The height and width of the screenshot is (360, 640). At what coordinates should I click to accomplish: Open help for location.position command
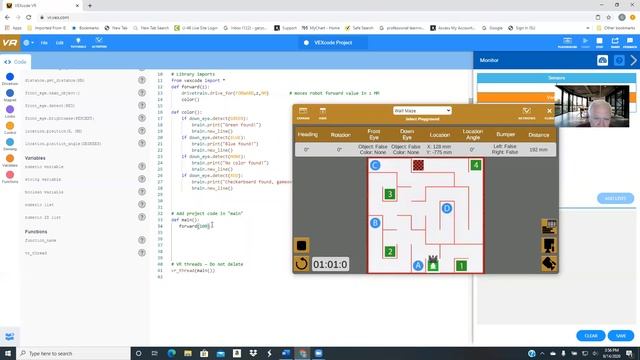pyautogui.click(x=142, y=131)
